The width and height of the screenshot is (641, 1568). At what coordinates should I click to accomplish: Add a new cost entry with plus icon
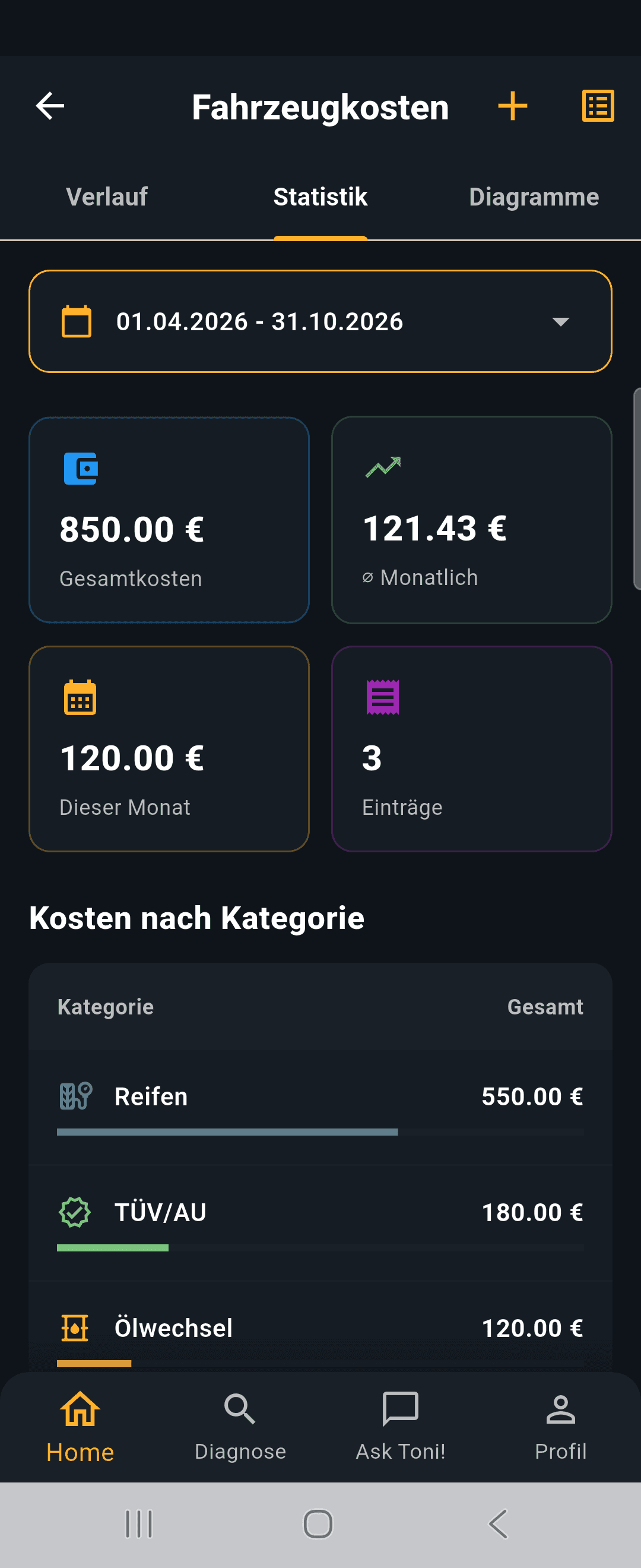pyautogui.click(x=512, y=106)
